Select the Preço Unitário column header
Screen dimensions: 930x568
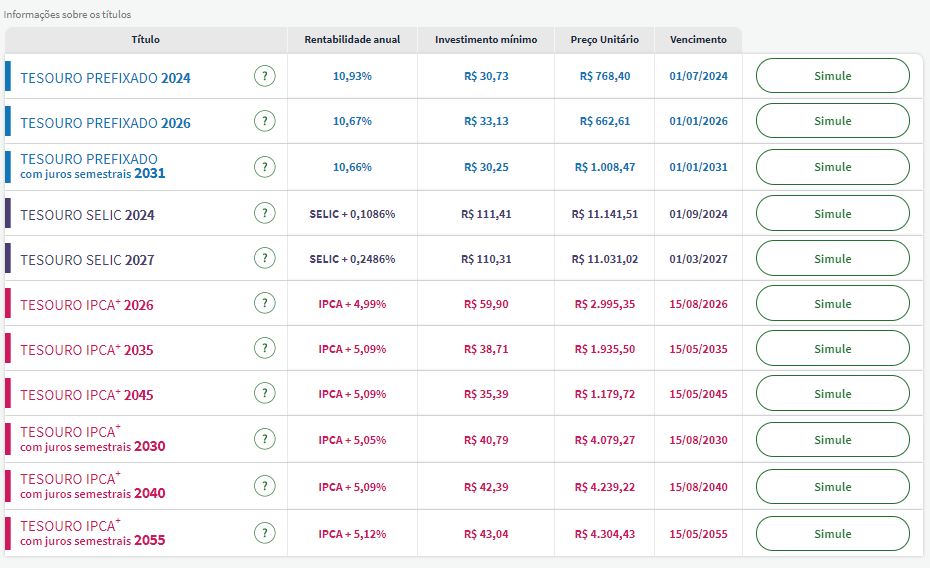click(x=604, y=40)
